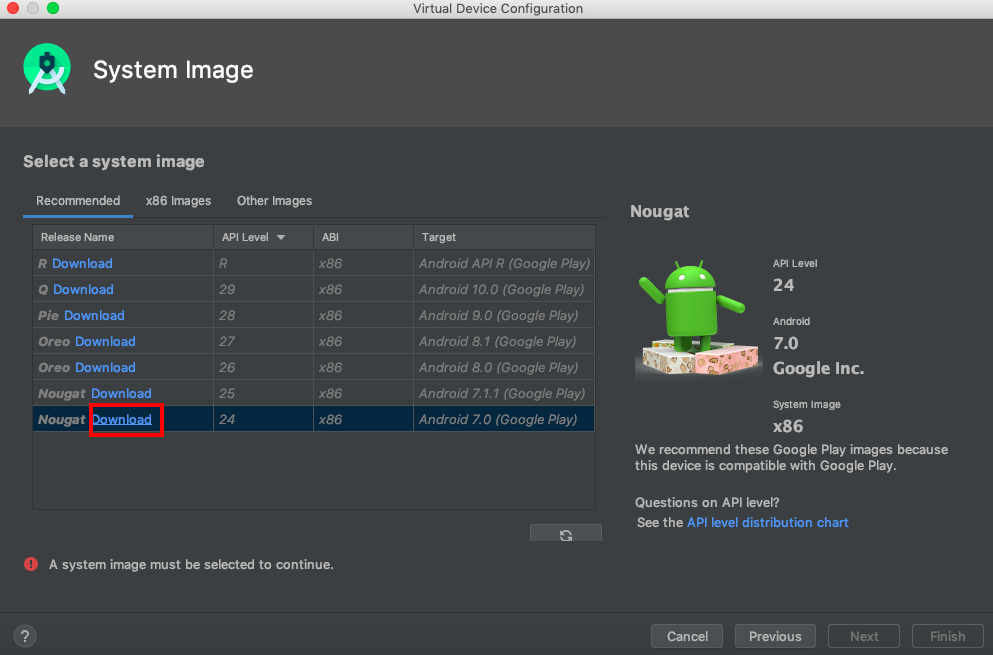Click the Previous button

click(775, 636)
